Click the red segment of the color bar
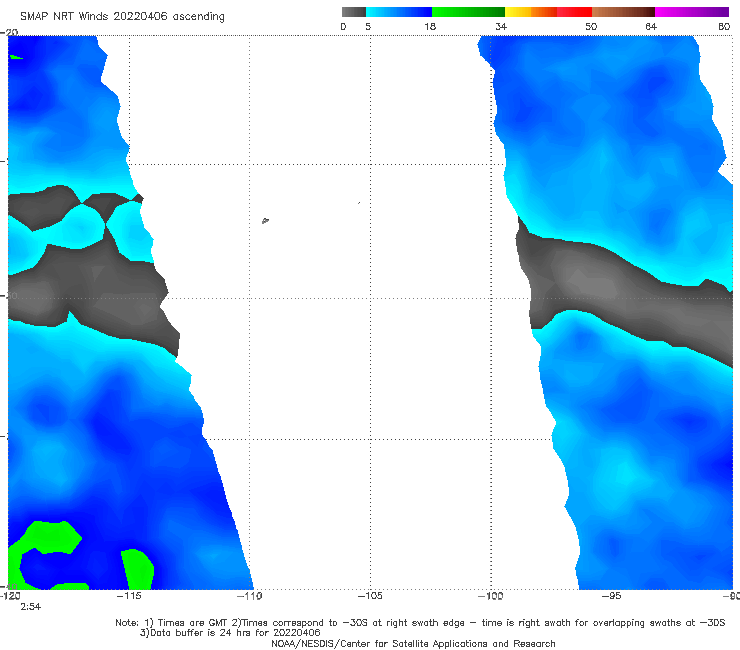This screenshot has width=740, height=650. pyautogui.click(x=574, y=12)
